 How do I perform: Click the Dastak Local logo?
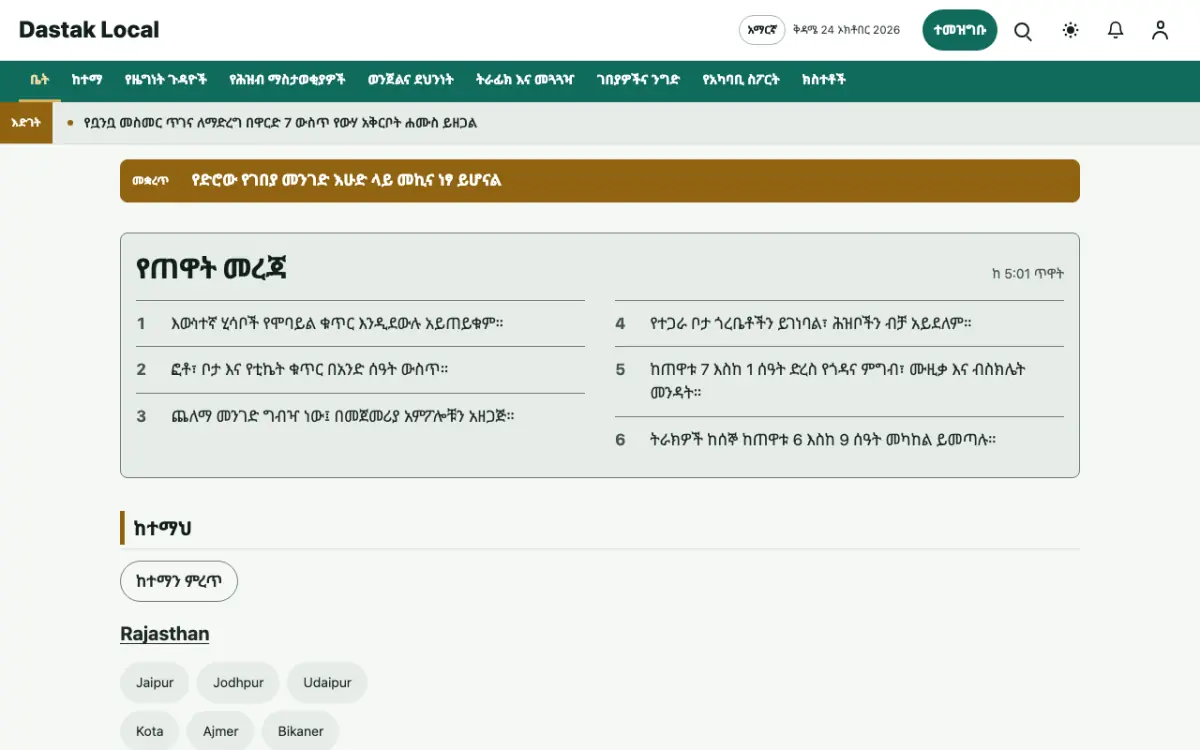[x=89, y=30]
